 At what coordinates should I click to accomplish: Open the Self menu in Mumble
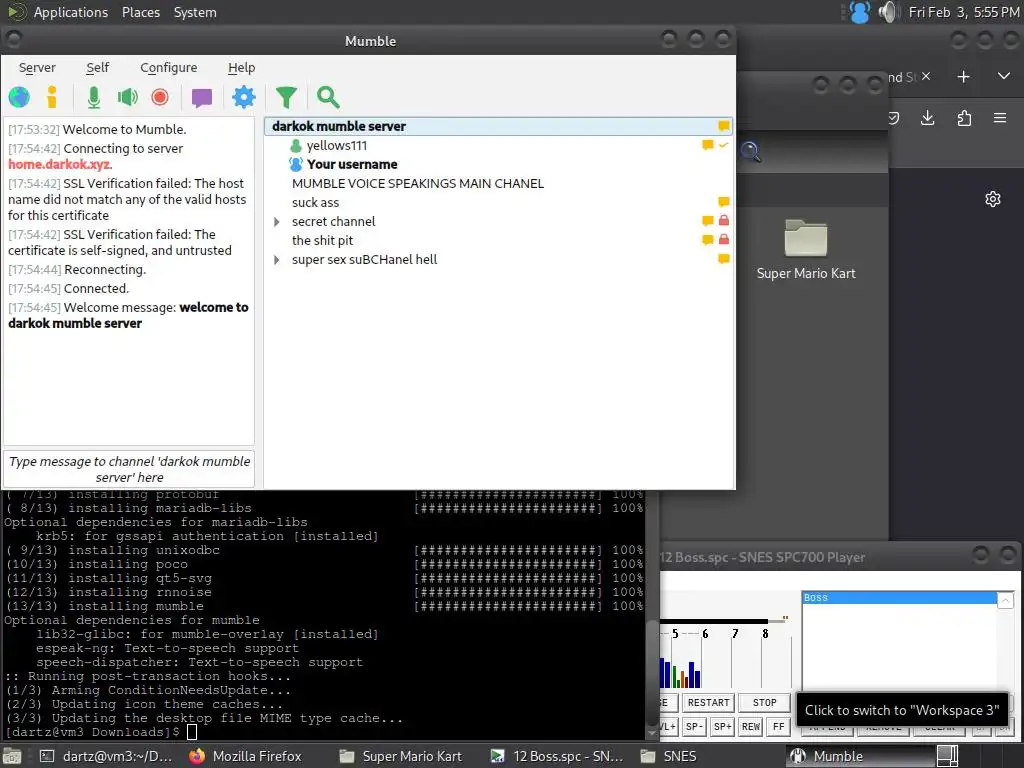coord(97,67)
